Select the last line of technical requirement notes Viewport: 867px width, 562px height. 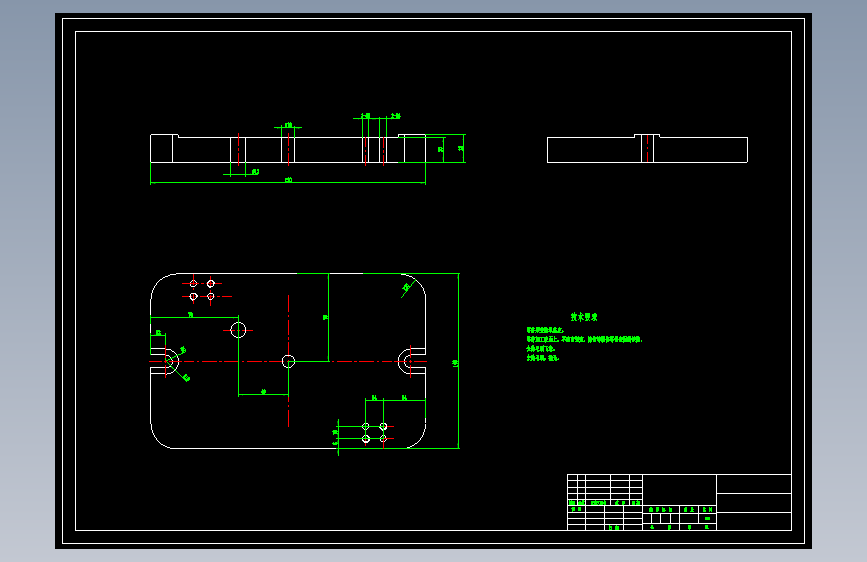click(543, 358)
